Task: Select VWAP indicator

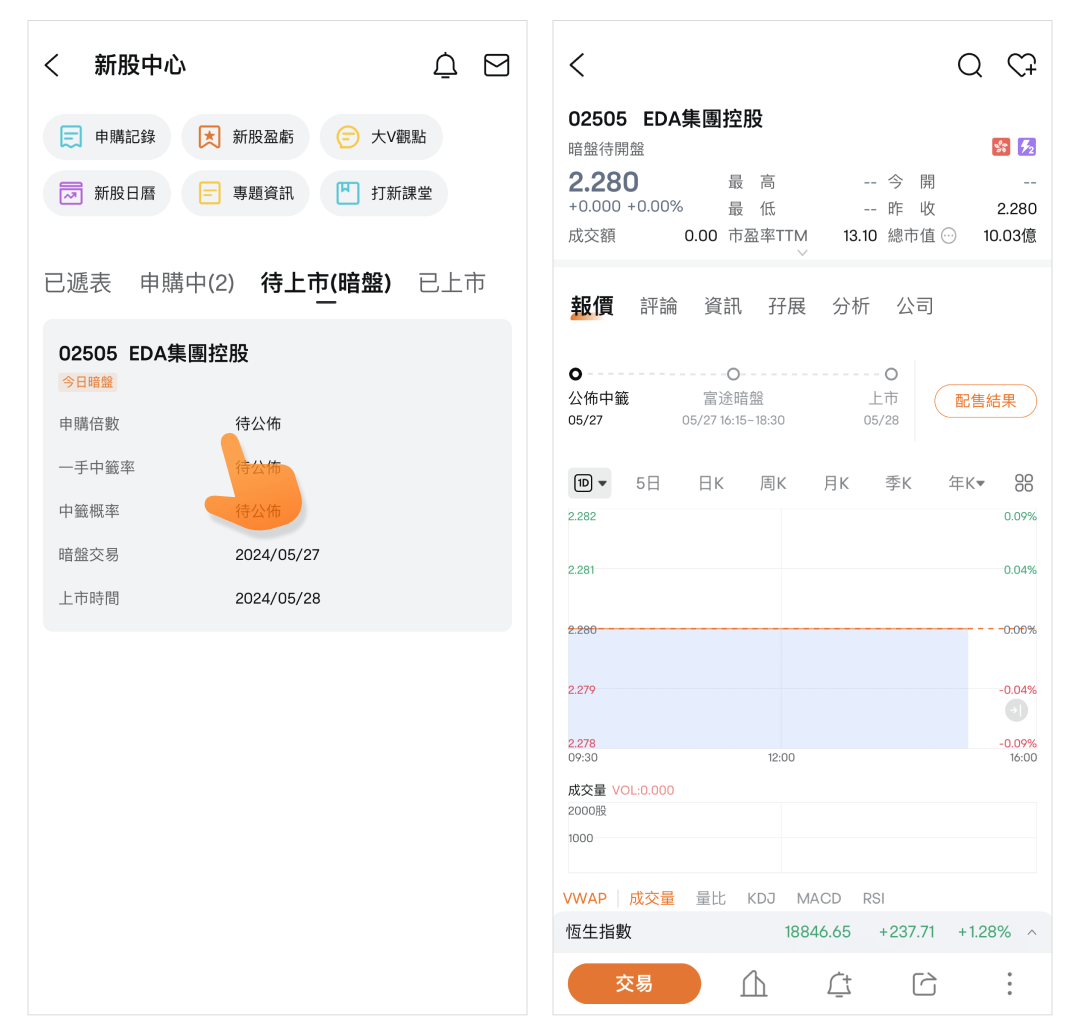Action: click(x=585, y=898)
